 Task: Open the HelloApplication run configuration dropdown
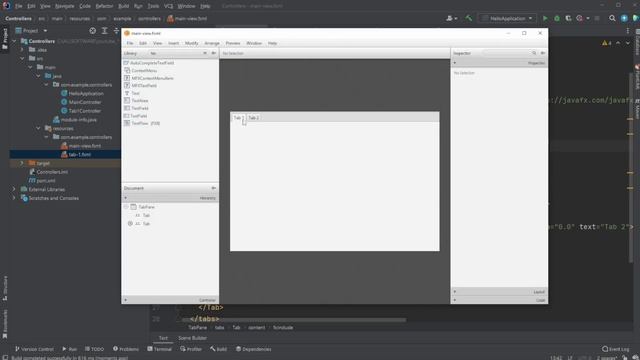click(508, 18)
